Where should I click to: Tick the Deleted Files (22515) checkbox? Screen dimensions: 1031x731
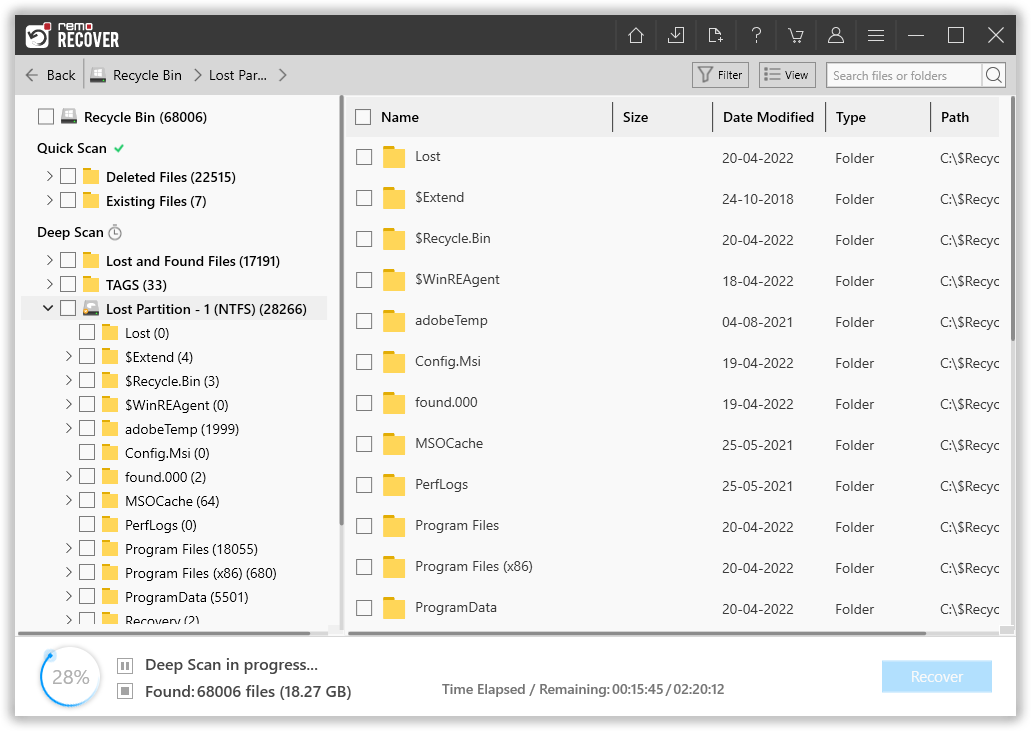pyautogui.click(x=68, y=176)
